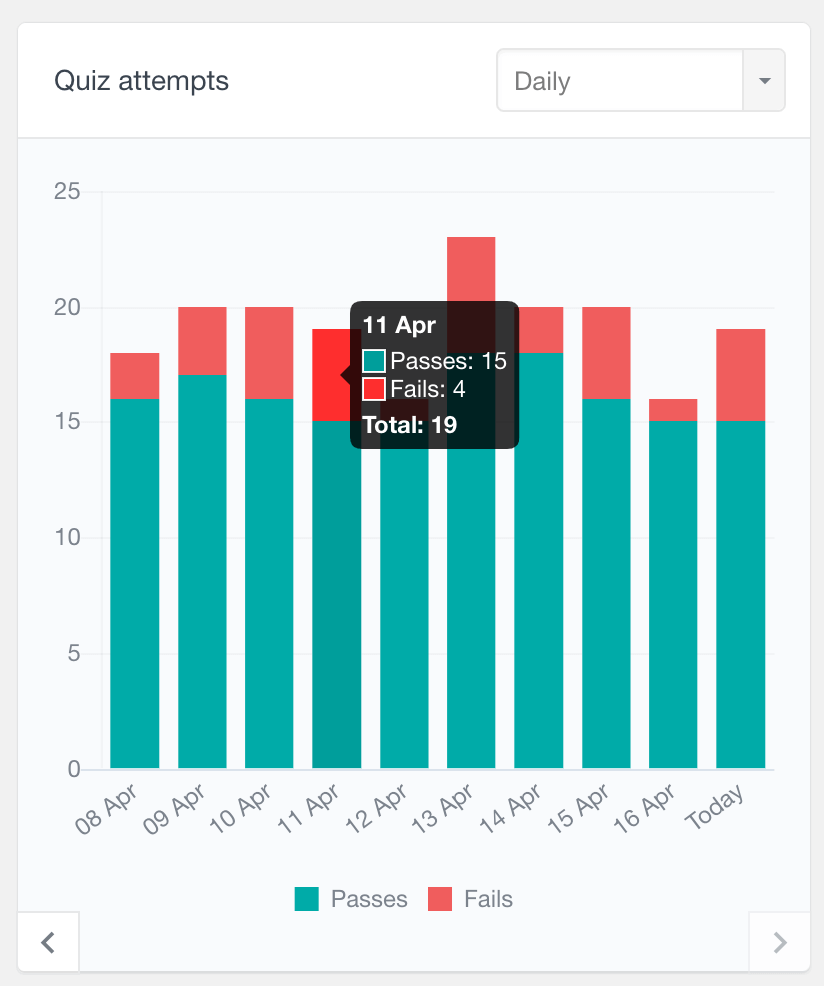
Task: Select the 08 Apr passes bar
Action: 135,583
